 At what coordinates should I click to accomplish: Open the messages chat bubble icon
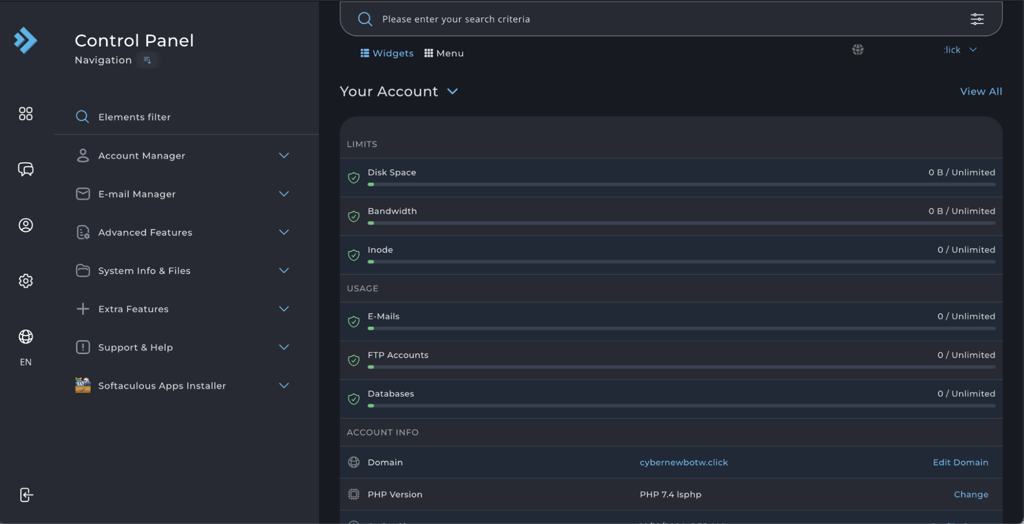25,169
